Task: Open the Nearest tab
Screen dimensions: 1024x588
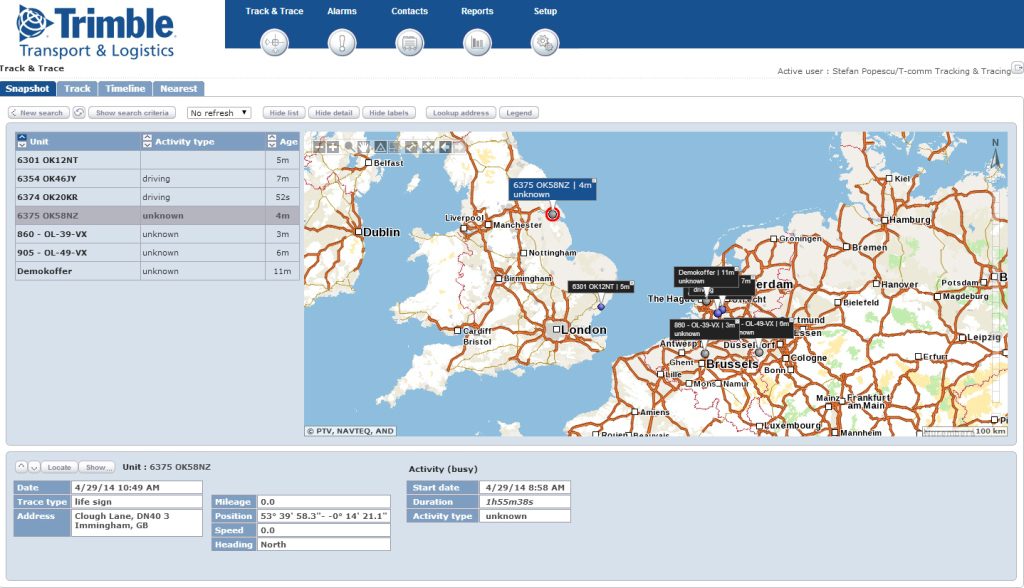Action: click(179, 88)
